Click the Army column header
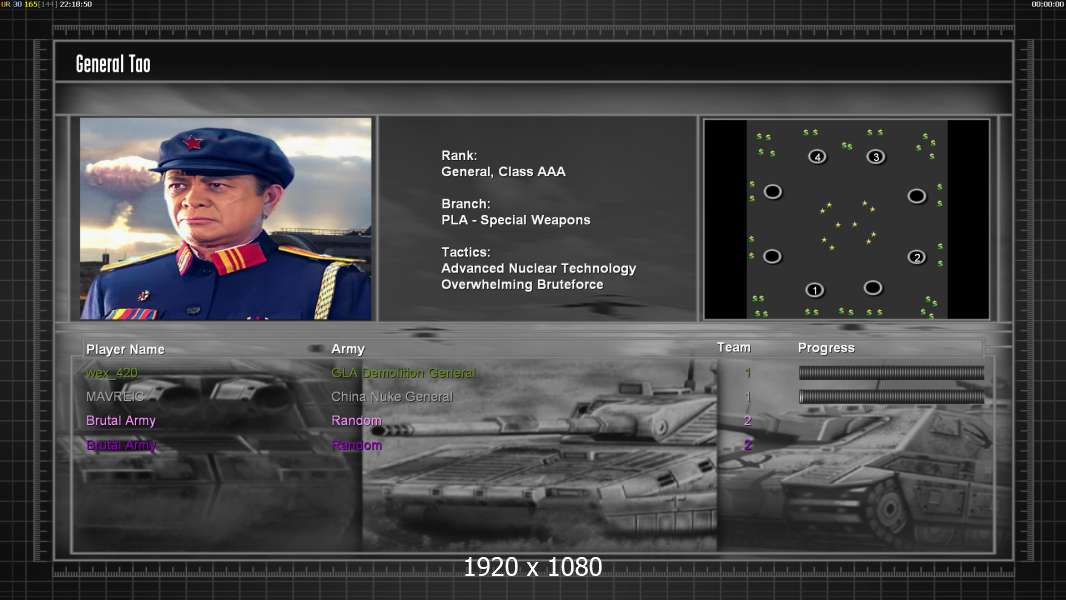1066x600 pixels. point(348,349)
